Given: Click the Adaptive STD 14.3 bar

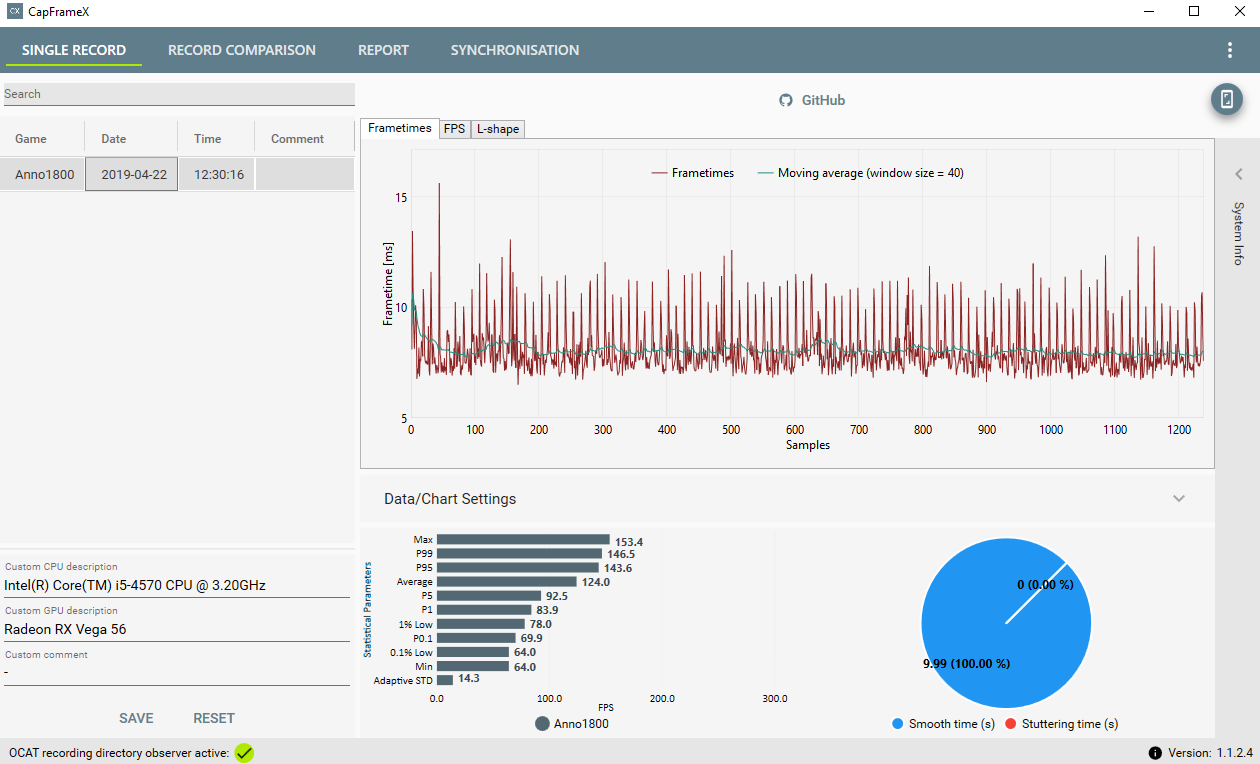Looking at the screenshot, I should pos(445,679).
